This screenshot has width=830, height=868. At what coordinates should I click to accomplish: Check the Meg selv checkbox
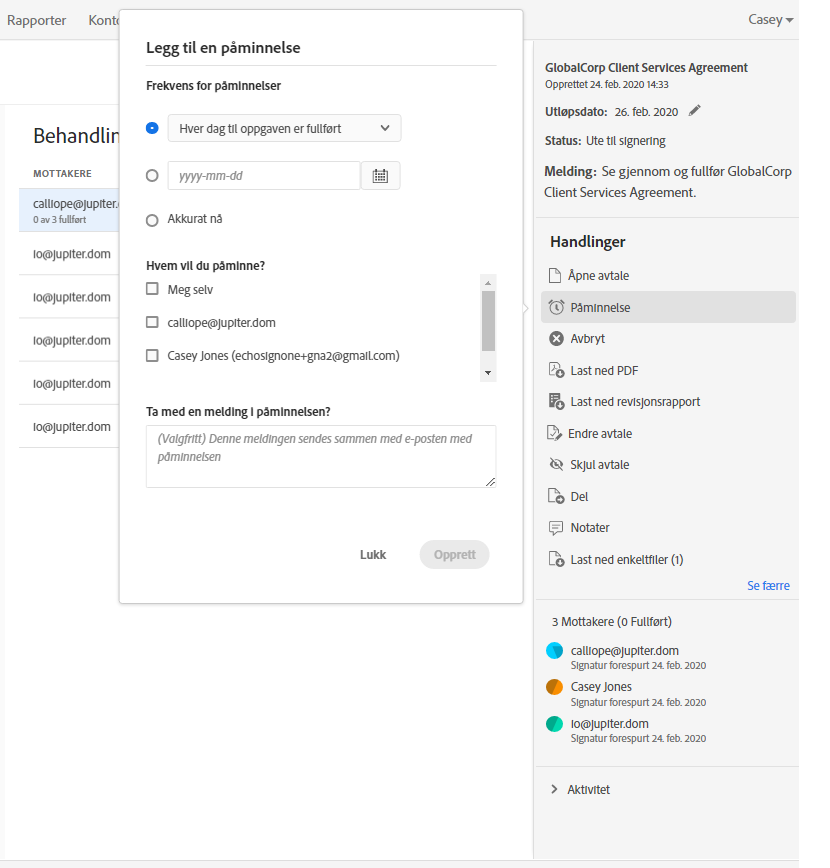pyautogui.click(x=152, y=289)
